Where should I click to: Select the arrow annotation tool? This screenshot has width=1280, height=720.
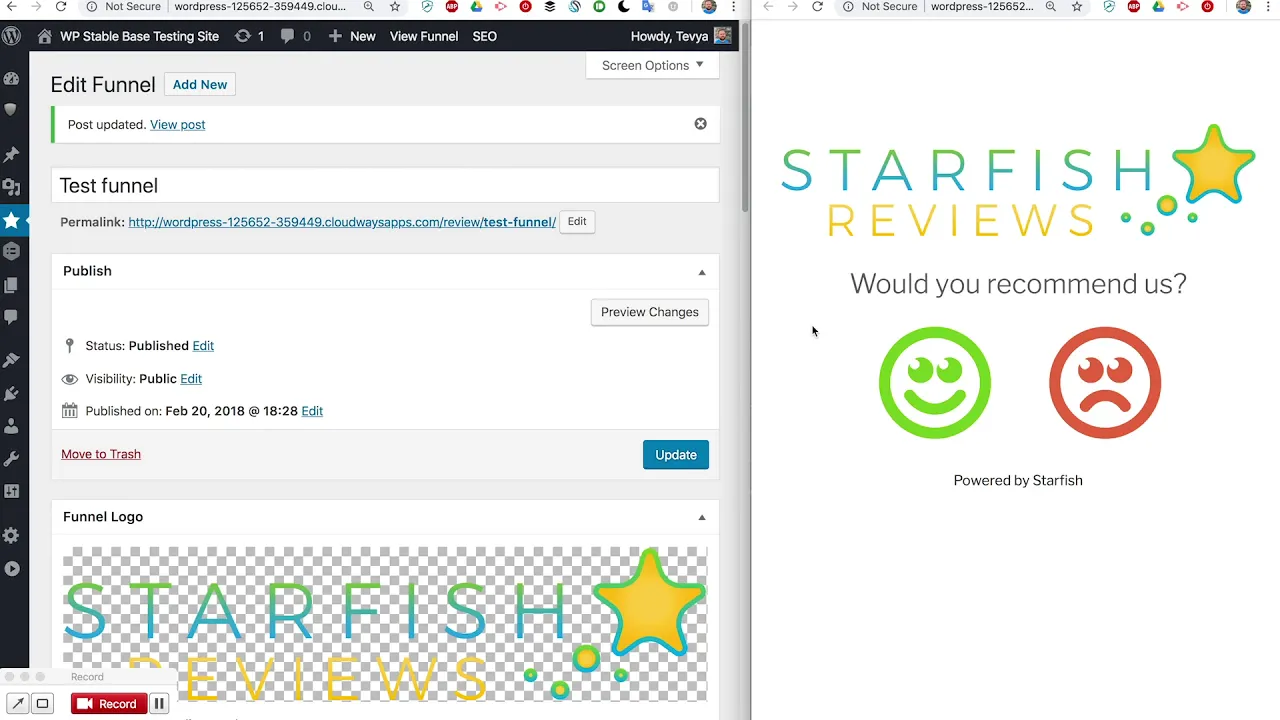pyautogui.click(x=17, y=704)
